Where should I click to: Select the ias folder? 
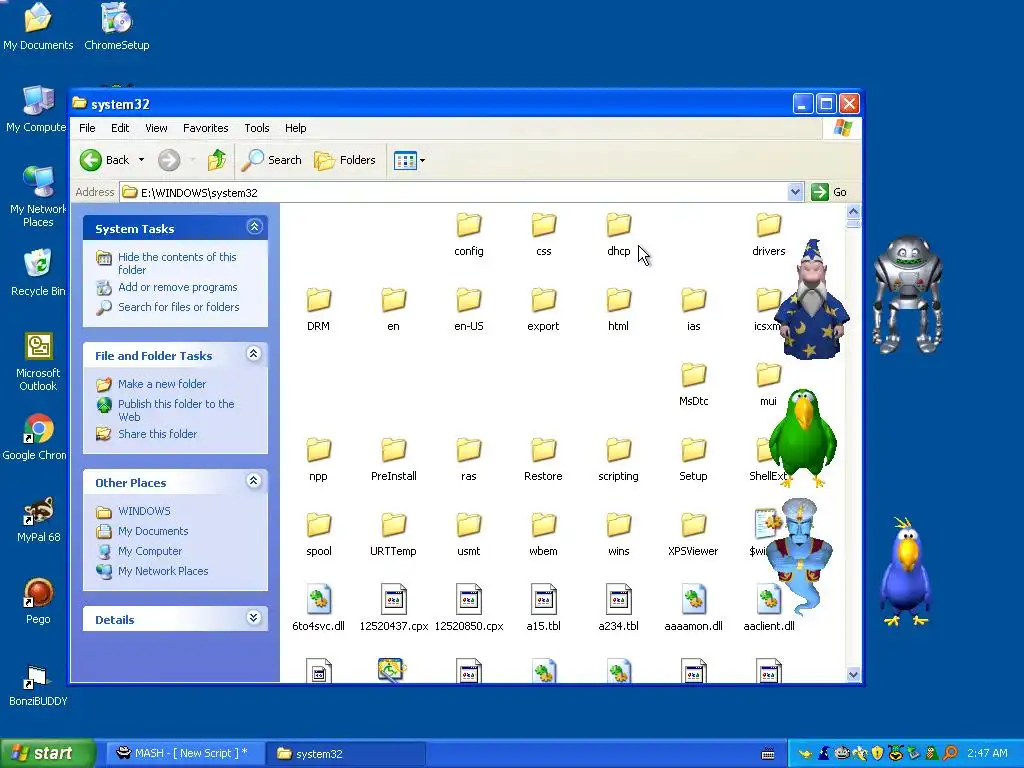coord(694,309)
